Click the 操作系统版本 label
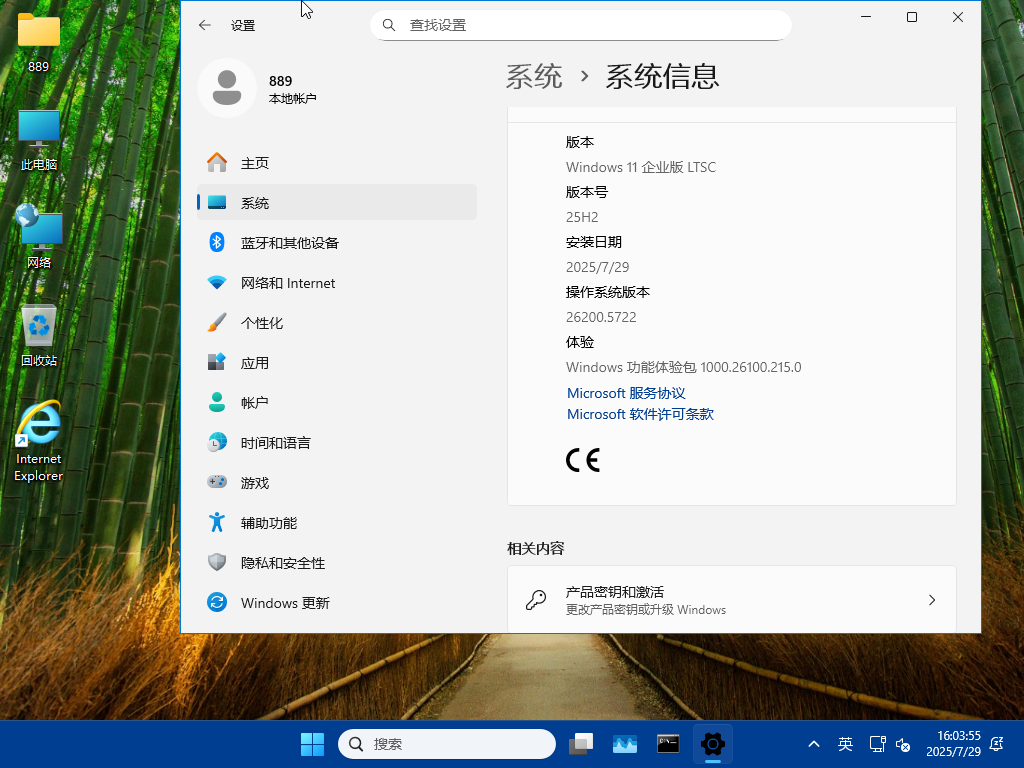This screenshot has width=1024, height=768. pos(608,292)
